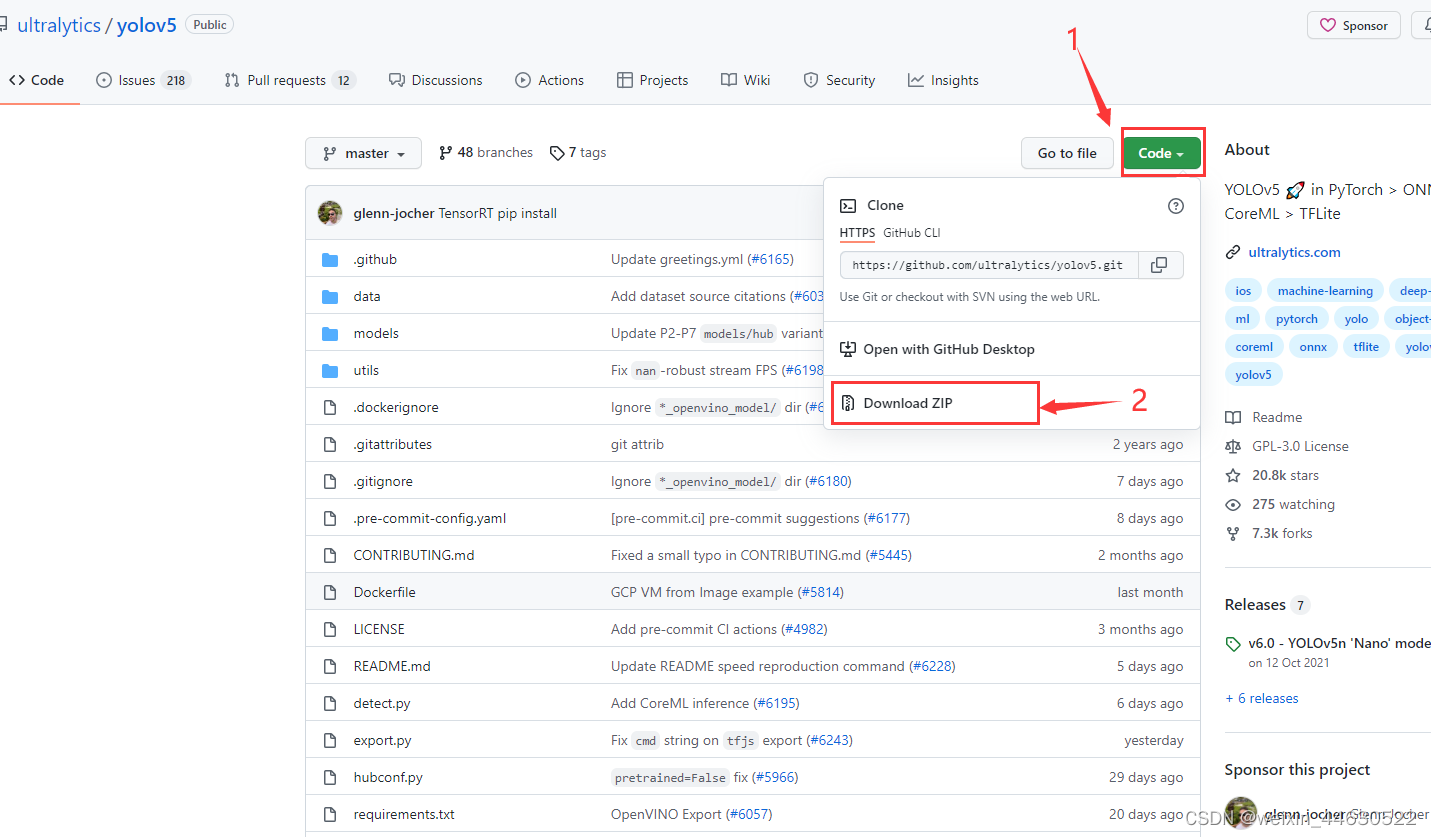
Task: Click the tflite topic tag
Action: [x=1366, y=347]
